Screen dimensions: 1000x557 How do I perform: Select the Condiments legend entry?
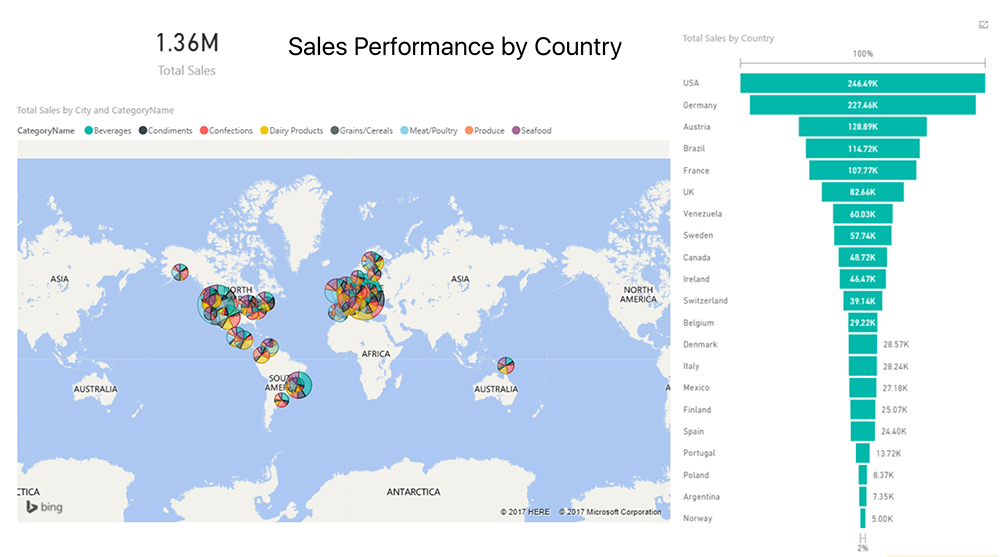166,131
